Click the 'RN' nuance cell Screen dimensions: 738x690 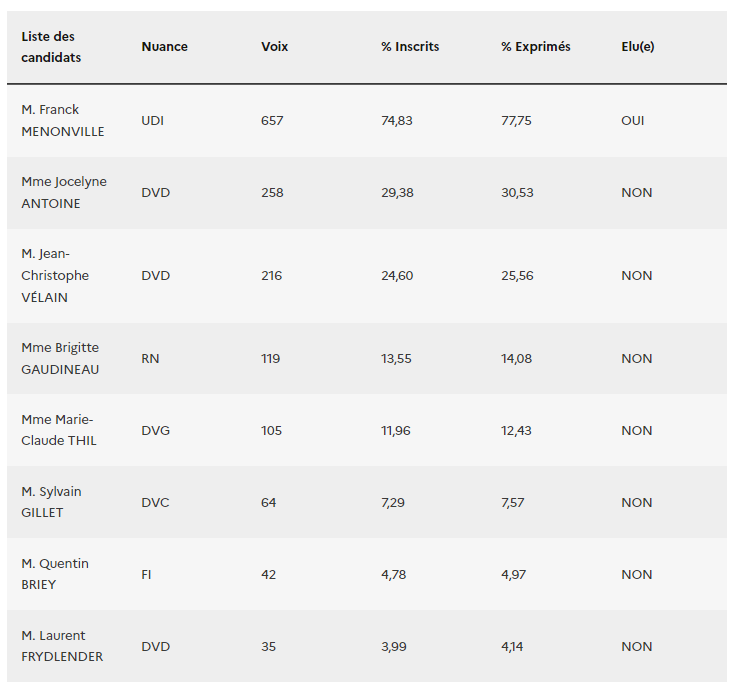(150, 358)
